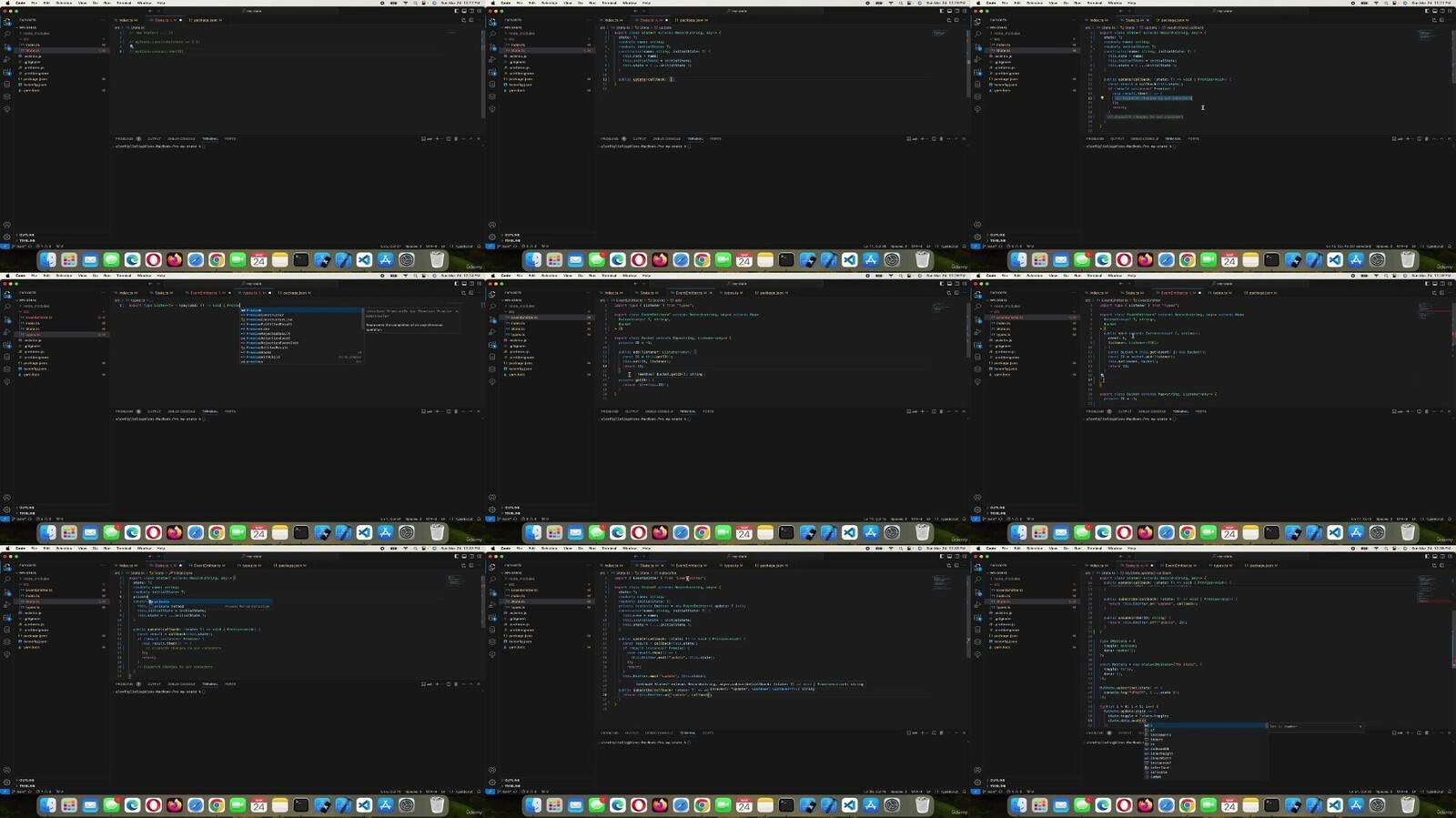
Task: Expand OUTLINE section in middle-right window
Action: tap(997, 508)
